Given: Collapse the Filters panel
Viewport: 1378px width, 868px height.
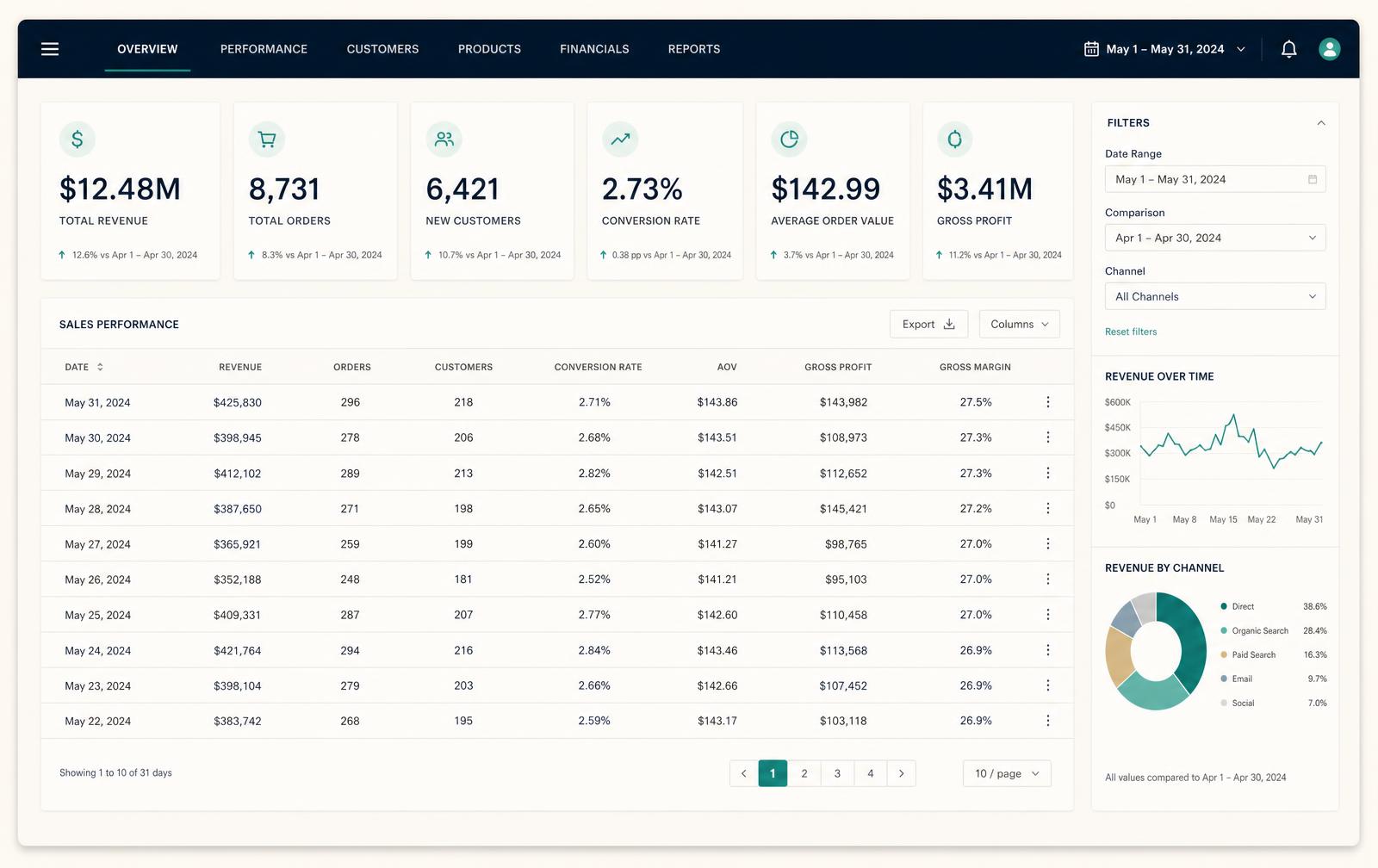Looking at the screenshot, I should [1321, 123].
